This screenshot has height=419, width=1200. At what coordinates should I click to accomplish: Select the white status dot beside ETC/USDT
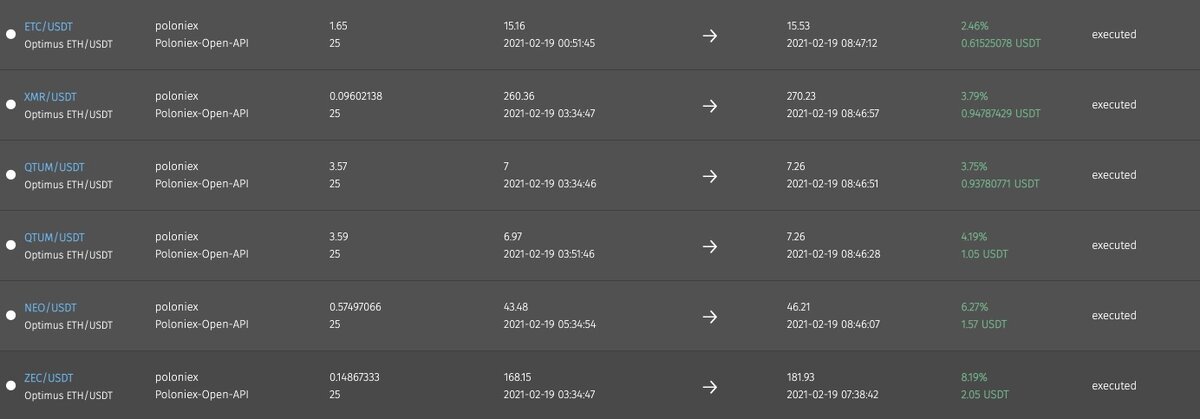pyautogui.click(x=11, y=34)
